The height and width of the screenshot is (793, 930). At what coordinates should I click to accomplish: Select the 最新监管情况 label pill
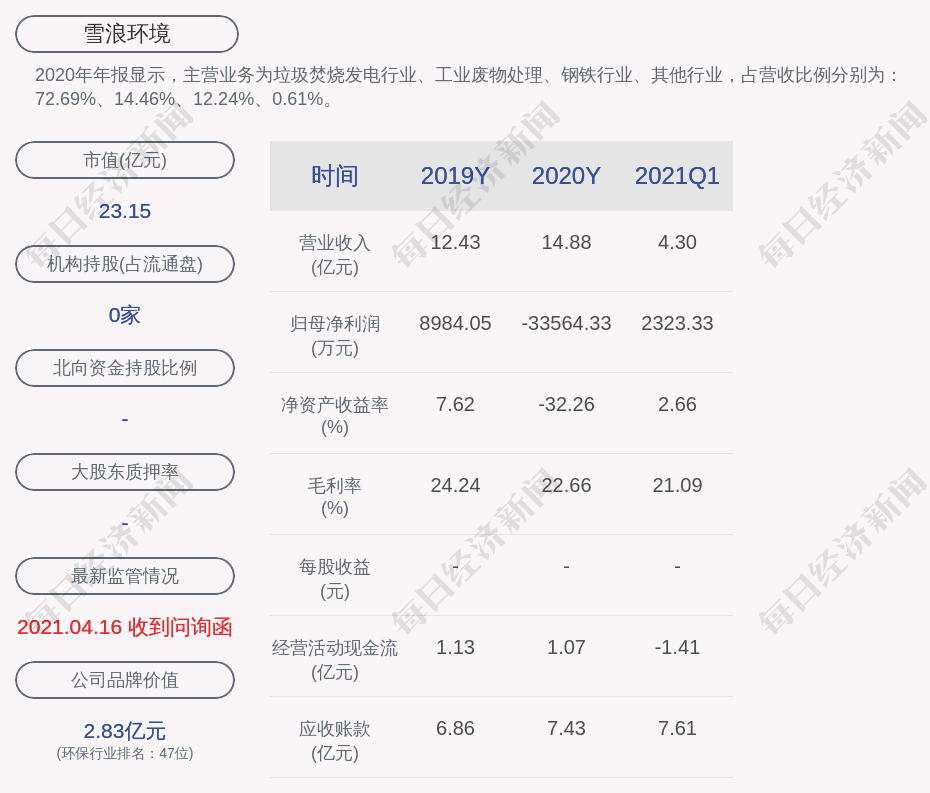(125, 576)
